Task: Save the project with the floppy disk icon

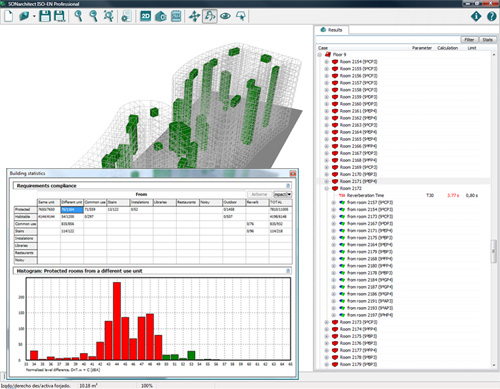Action: pos(45,16)
